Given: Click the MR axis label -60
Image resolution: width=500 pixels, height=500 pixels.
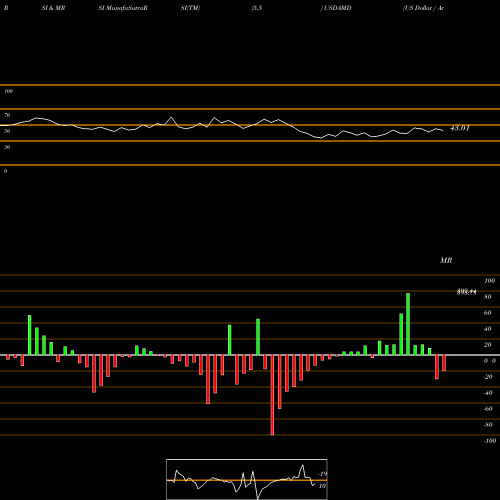Looking at the screenshot, I should pyautogui.click(x=488, y=409).
